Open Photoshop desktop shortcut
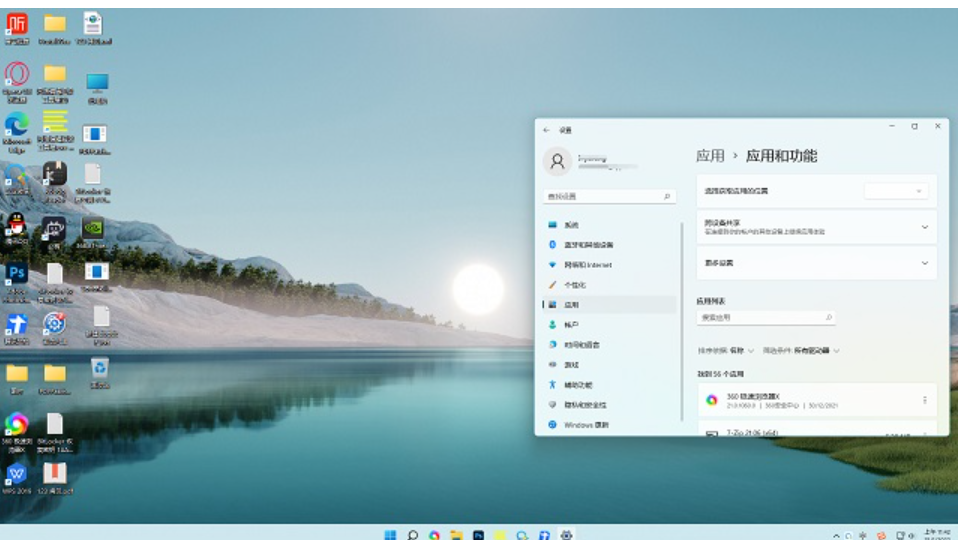The height and width of the screenshot is (540, 962). click(17, 273)
